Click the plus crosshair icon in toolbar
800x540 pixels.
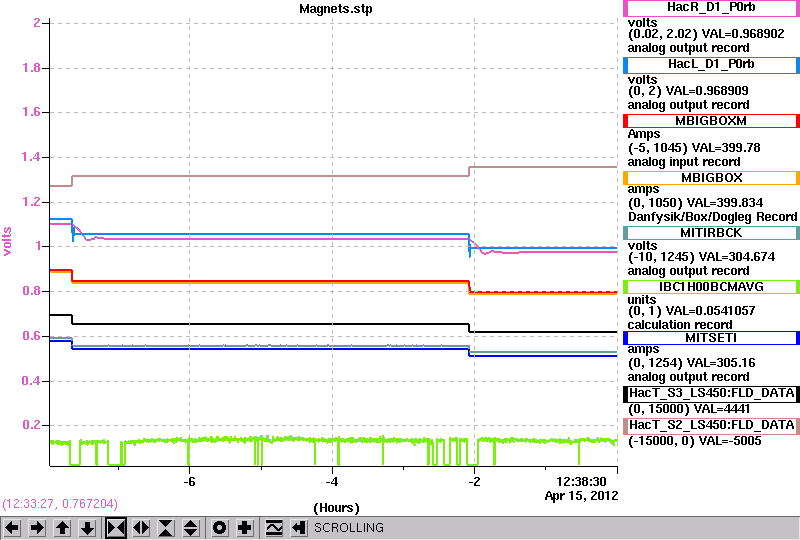tap(245, 528)
